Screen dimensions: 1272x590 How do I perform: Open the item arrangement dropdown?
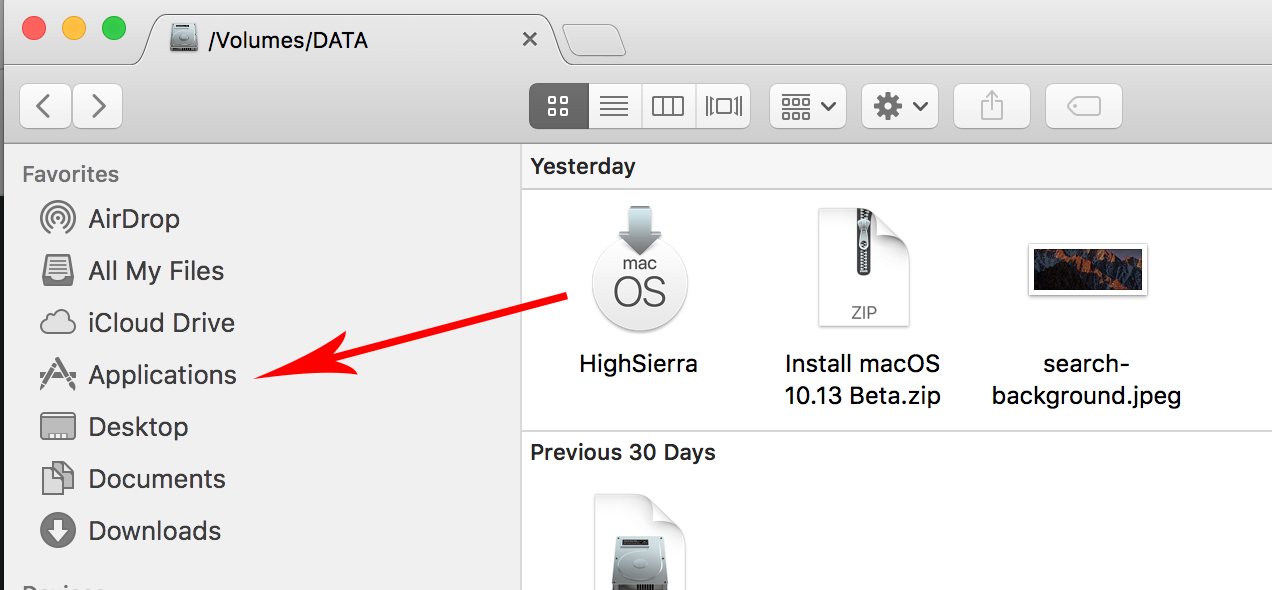coord(807,106)
